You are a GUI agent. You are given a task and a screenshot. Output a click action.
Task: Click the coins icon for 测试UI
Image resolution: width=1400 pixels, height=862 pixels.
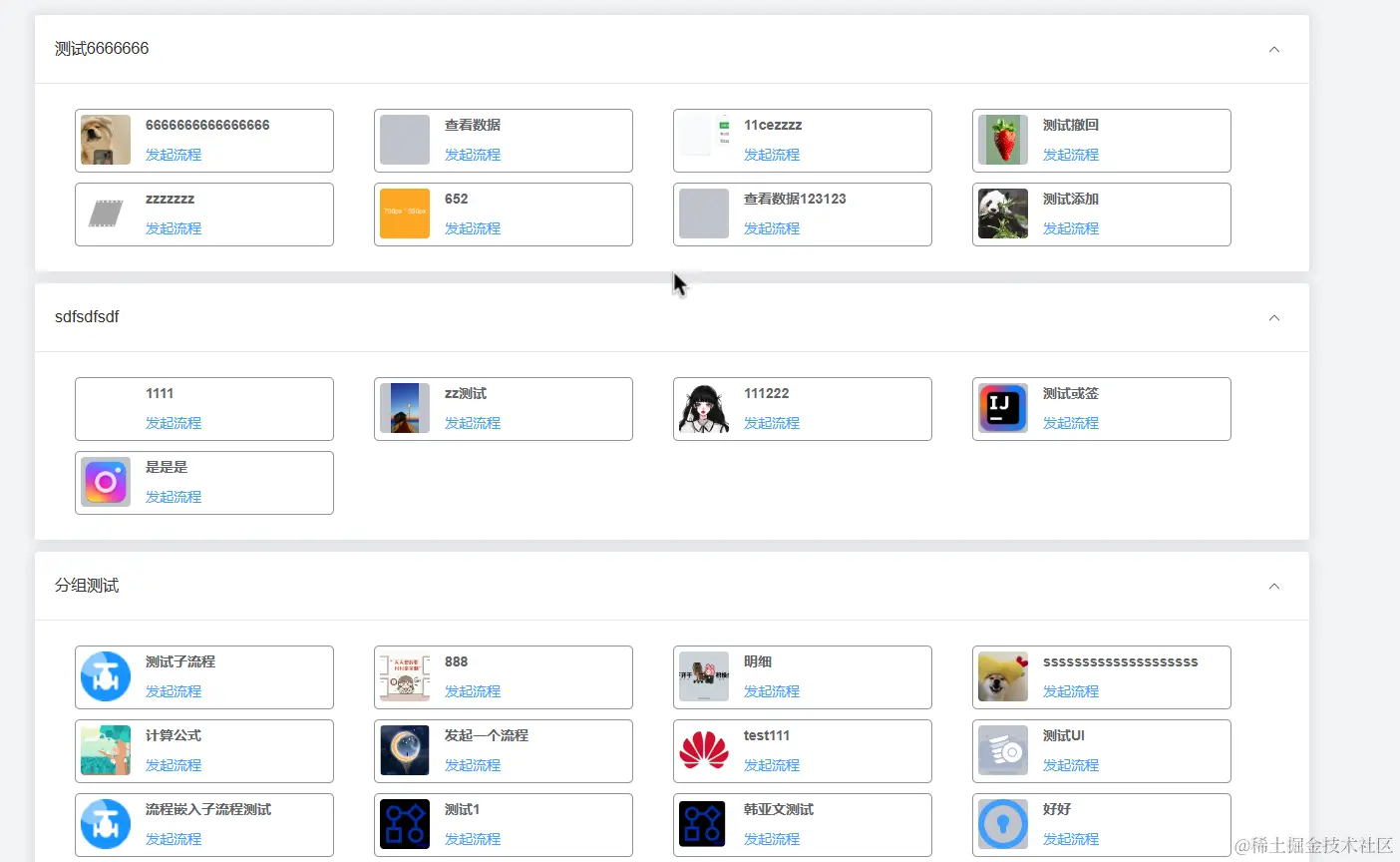pyautogui.click(x=1003, y=750)
